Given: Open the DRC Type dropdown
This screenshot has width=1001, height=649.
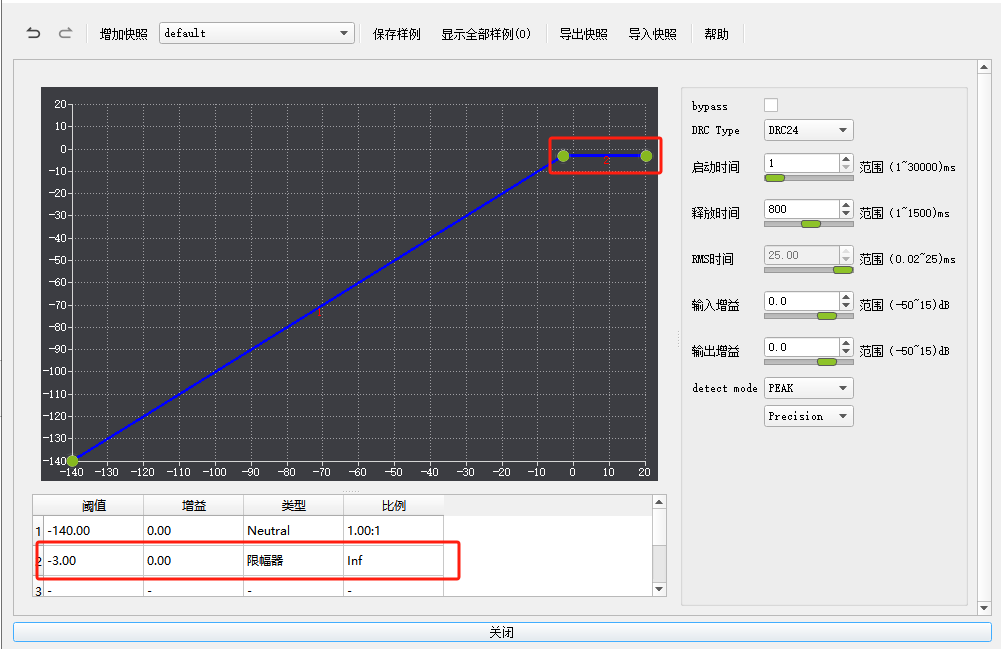Looking at the screenshot, I should point(808,130).
